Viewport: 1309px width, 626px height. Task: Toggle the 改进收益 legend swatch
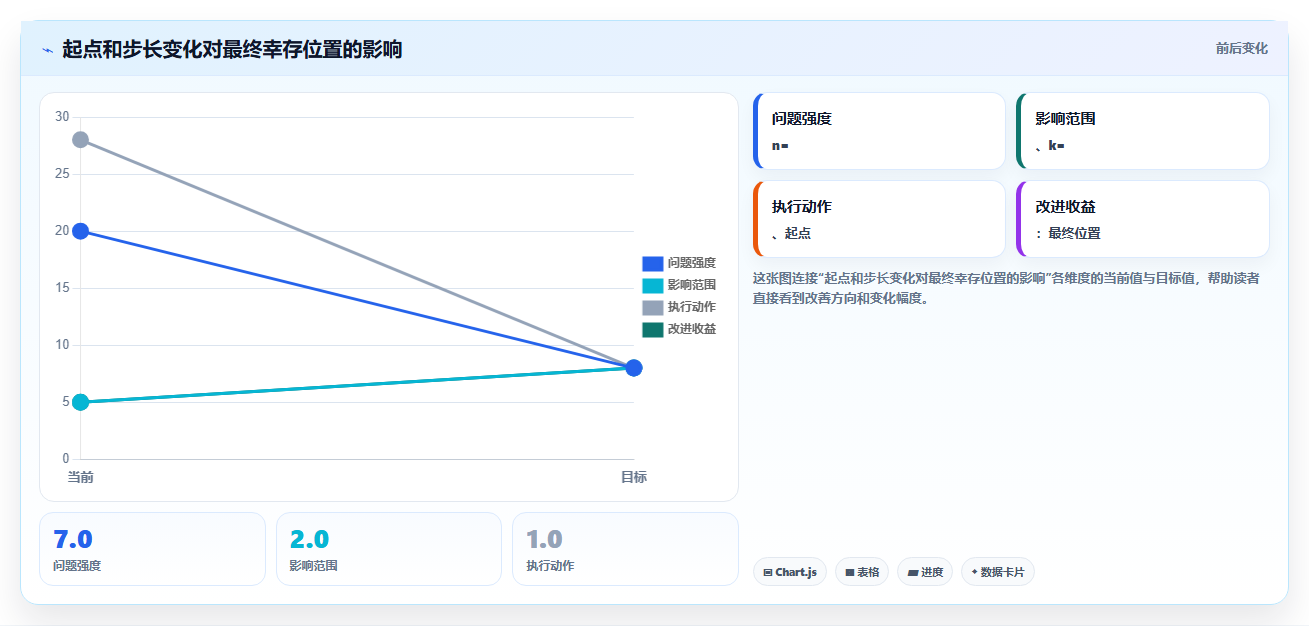(x=653, y=329)
